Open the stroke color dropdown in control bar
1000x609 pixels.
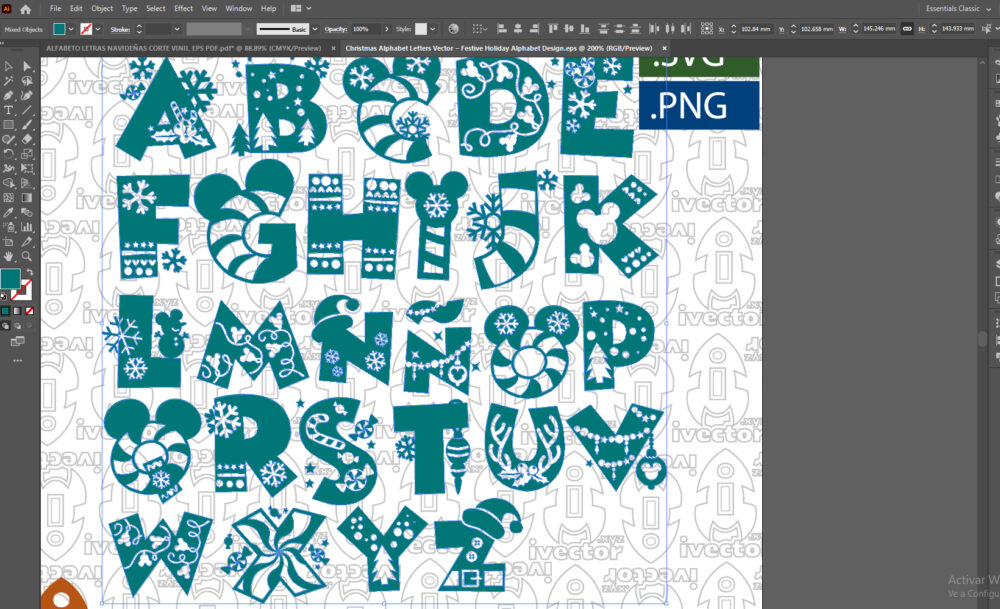tap(98, 29)
